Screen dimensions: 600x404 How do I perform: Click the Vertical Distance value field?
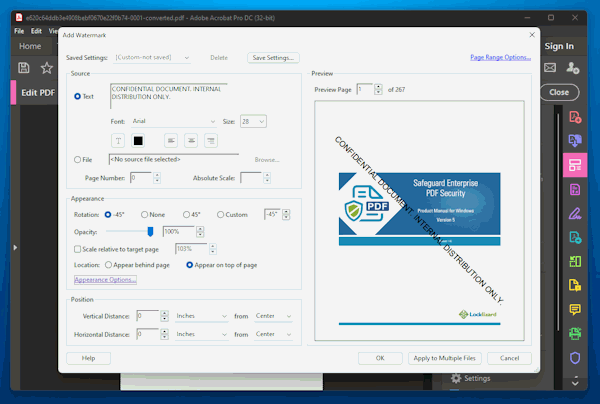[148, 316]
